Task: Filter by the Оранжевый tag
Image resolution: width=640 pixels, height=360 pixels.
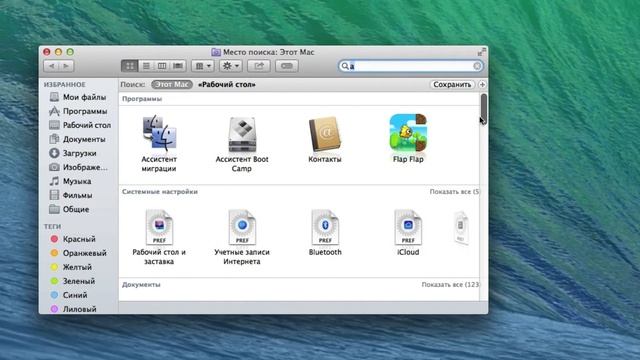Action: click(x=78, y=253)
